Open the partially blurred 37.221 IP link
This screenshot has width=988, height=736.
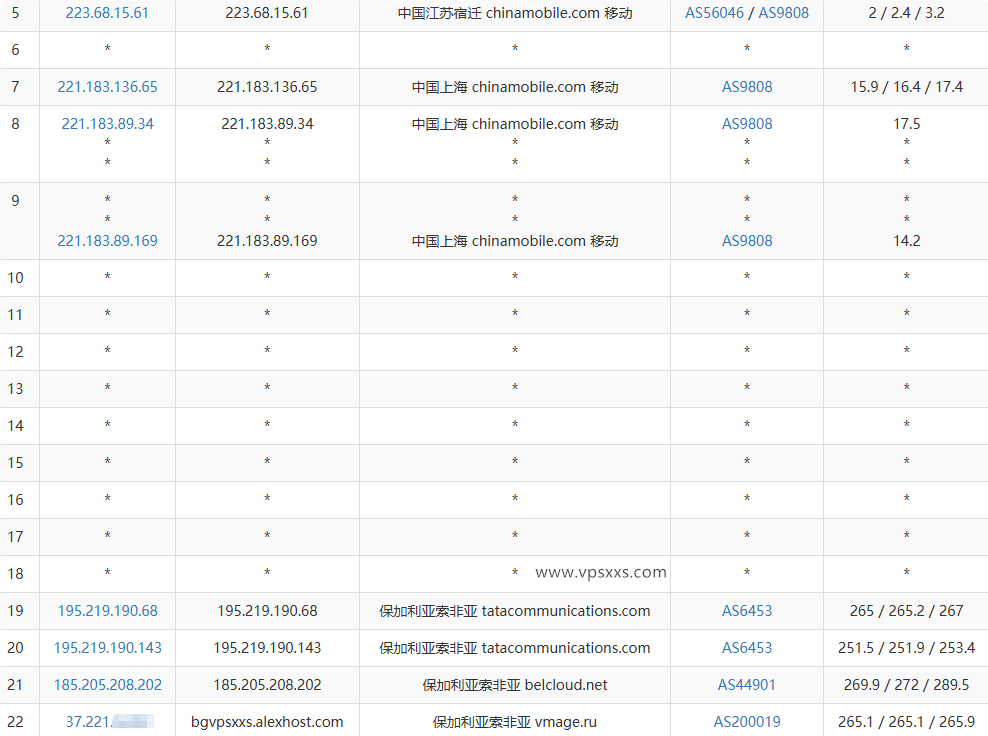click(109, 722)
